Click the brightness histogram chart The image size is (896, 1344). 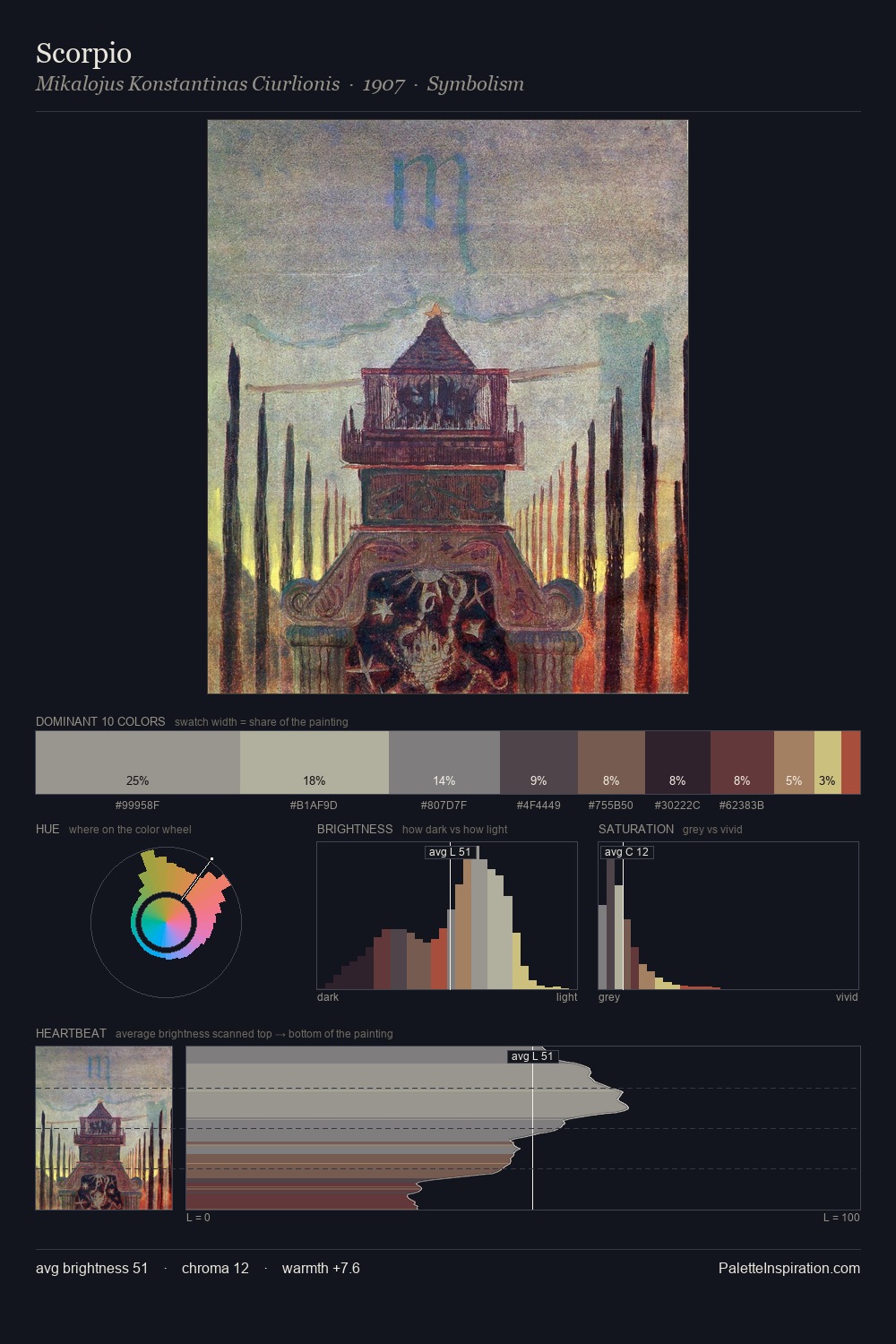(x=447, y=916)
